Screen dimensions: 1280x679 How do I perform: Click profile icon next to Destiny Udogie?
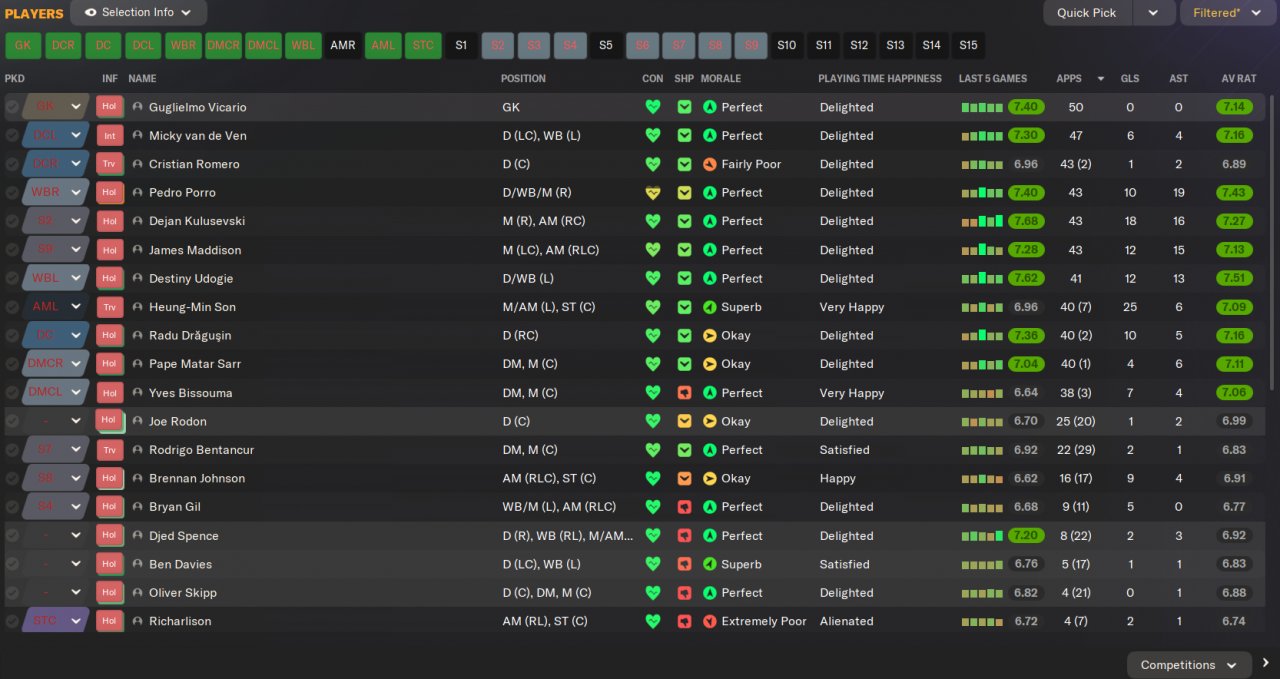[x=138, y=278]
